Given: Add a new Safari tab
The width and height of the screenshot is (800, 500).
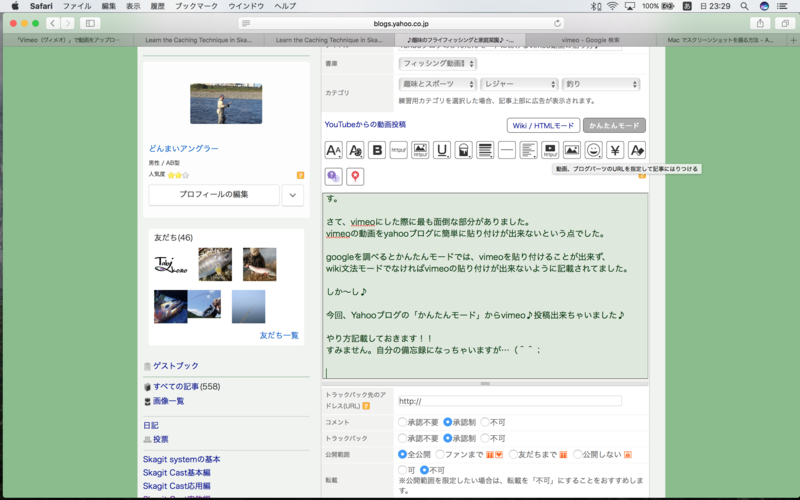Looking at the screenshot, I should tap(793, 40).
